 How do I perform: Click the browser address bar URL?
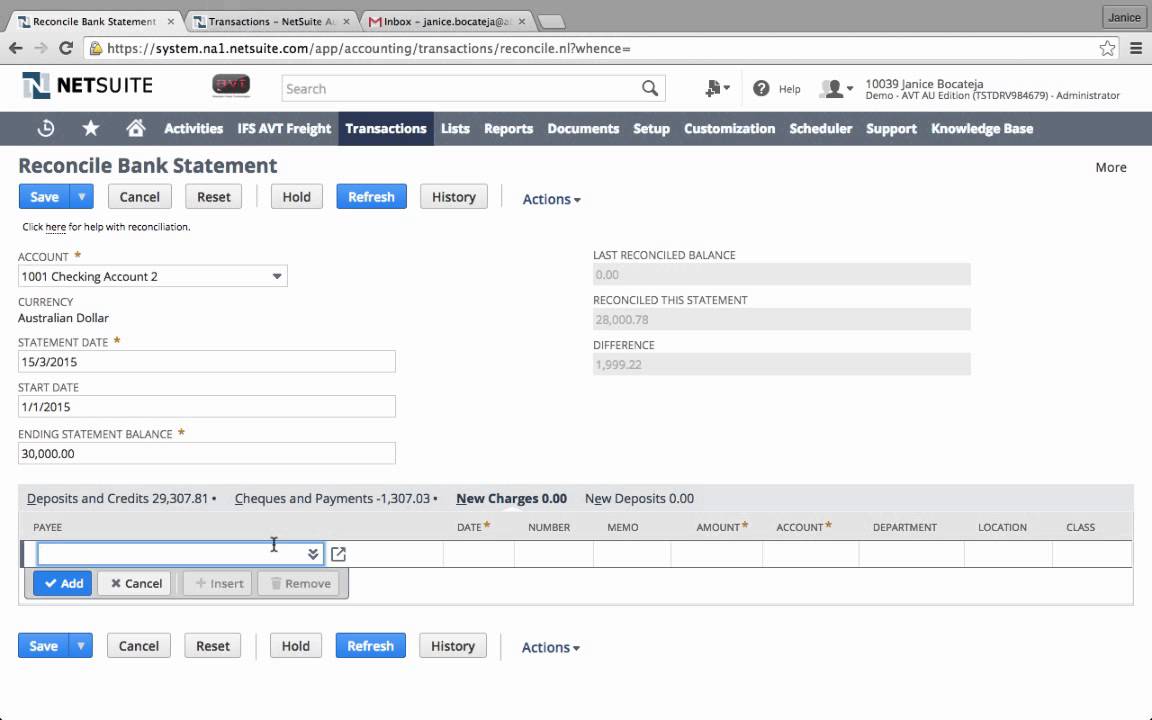point(369,48)
